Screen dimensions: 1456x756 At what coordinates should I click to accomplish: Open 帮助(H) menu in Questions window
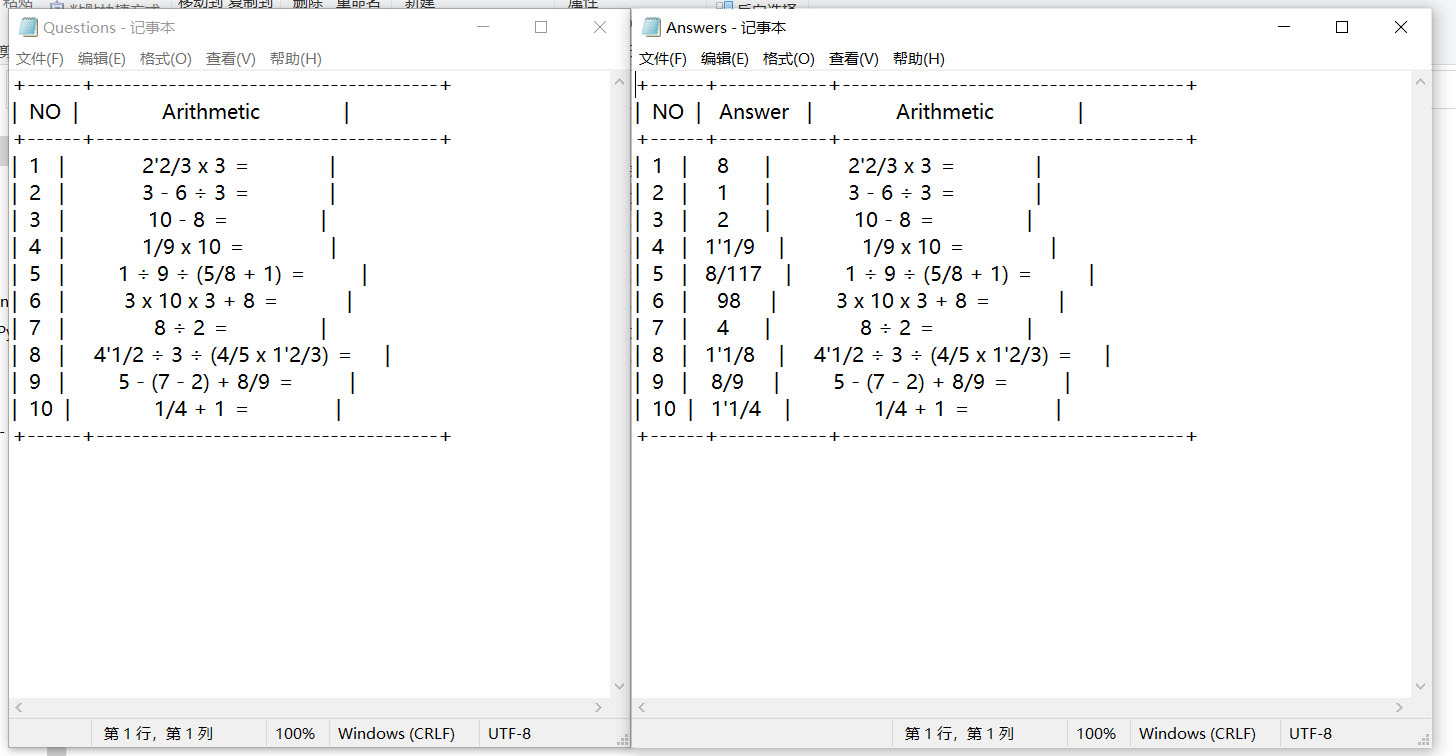(x=296, y=59)
